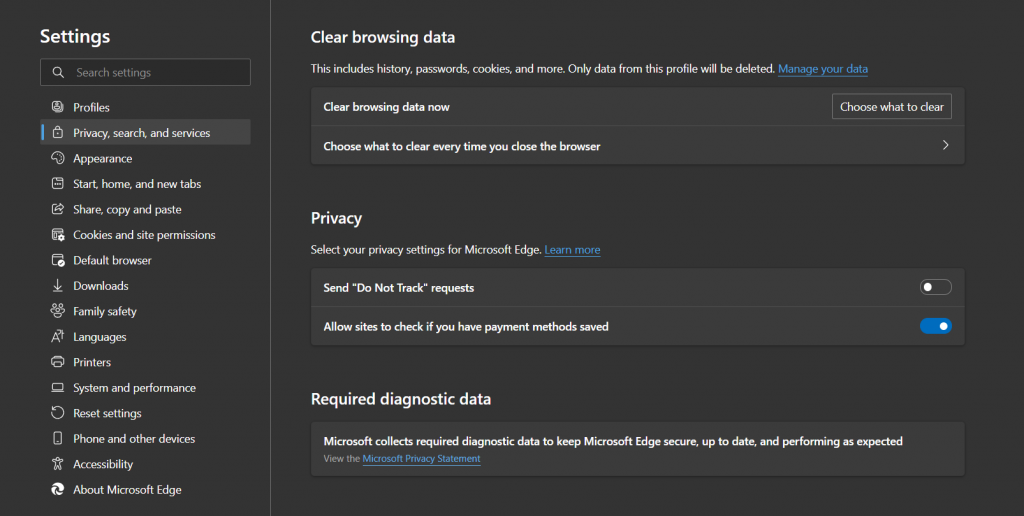Open the Microsoft Privacy Statement link
This screenshot has height=516, width=1024.
421,459
